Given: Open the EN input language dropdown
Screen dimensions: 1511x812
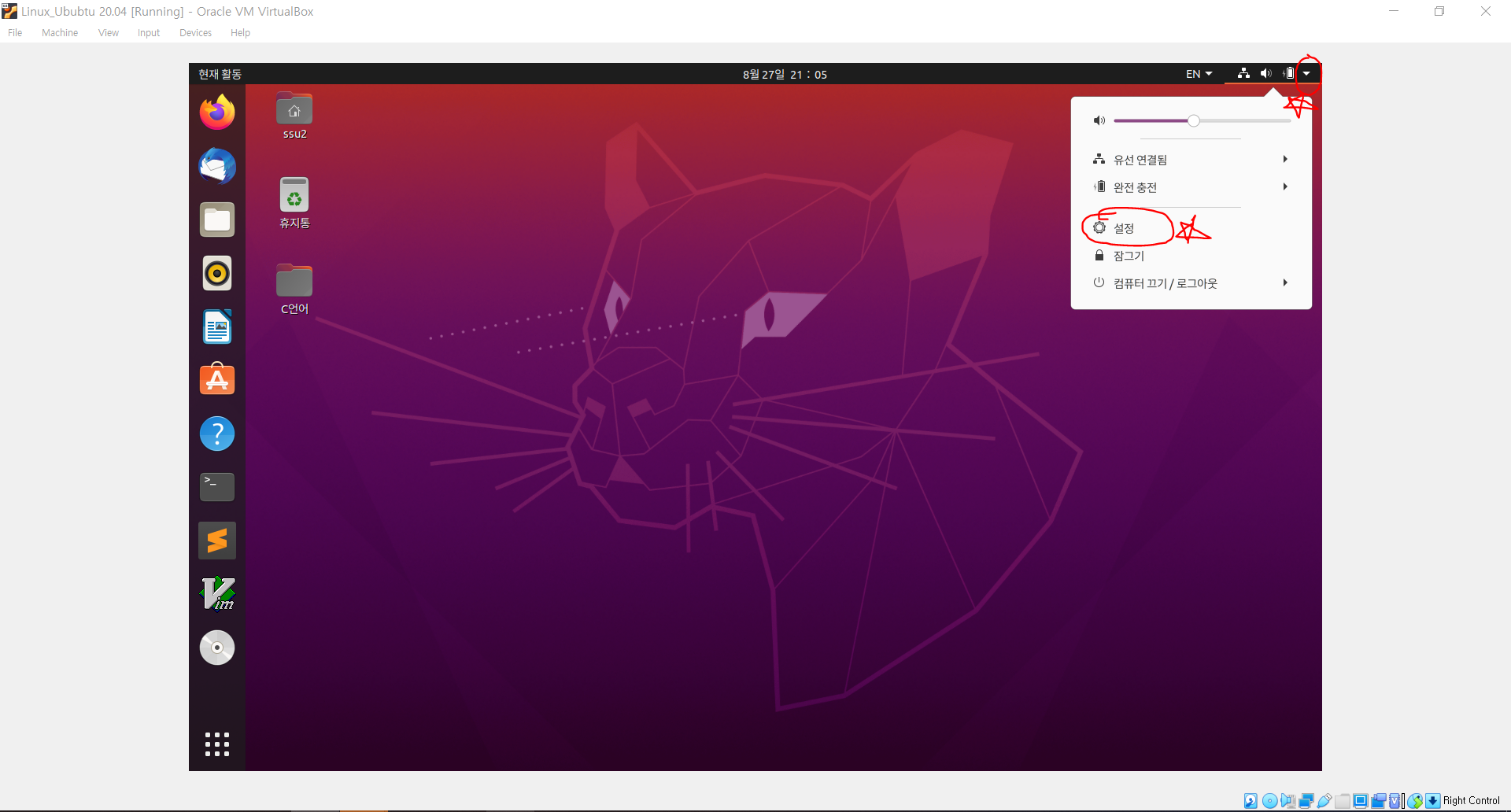Looking at the screenshot, I should point(1199,74).
